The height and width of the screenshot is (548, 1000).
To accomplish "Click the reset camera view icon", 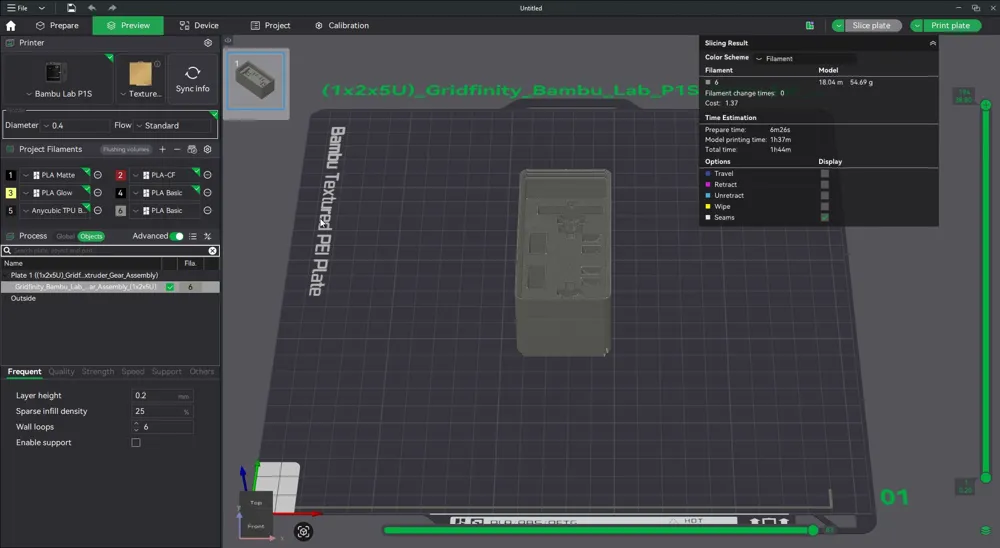I will [304, 531].
